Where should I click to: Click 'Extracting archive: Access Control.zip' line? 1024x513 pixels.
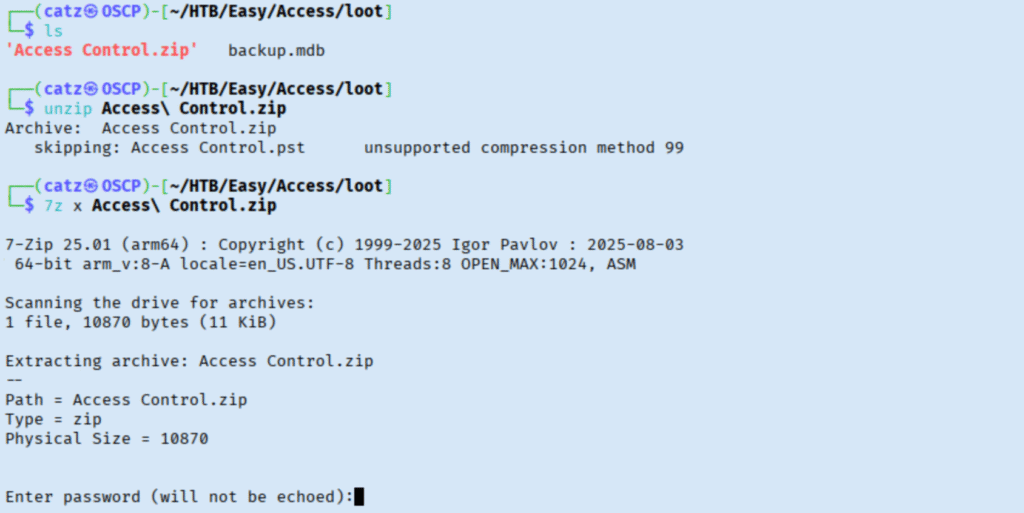coord(189,361)
